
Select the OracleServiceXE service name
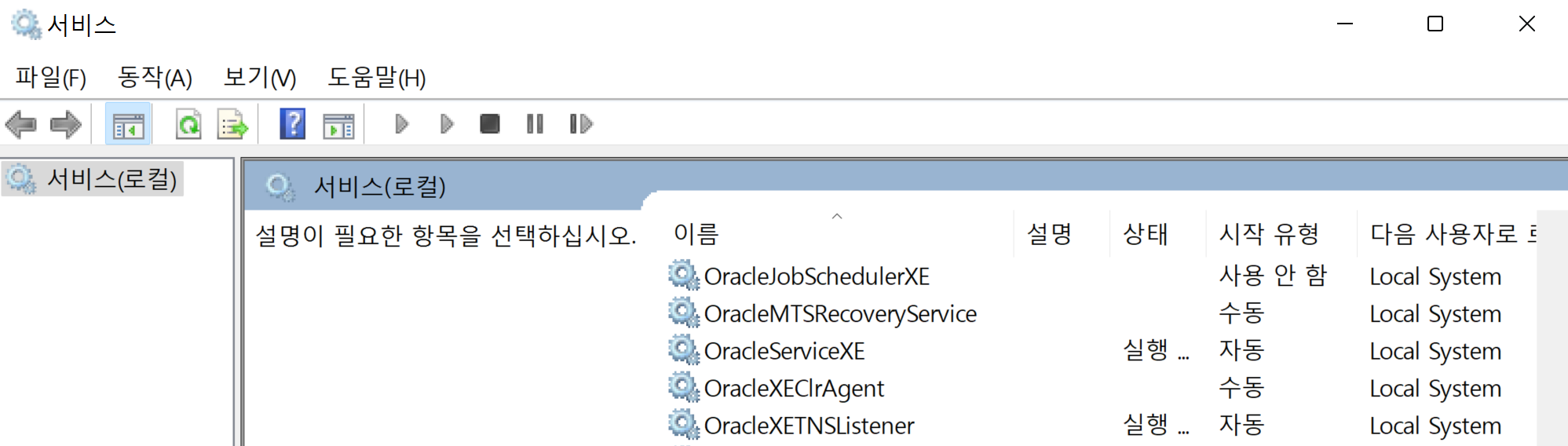point(784,351)
